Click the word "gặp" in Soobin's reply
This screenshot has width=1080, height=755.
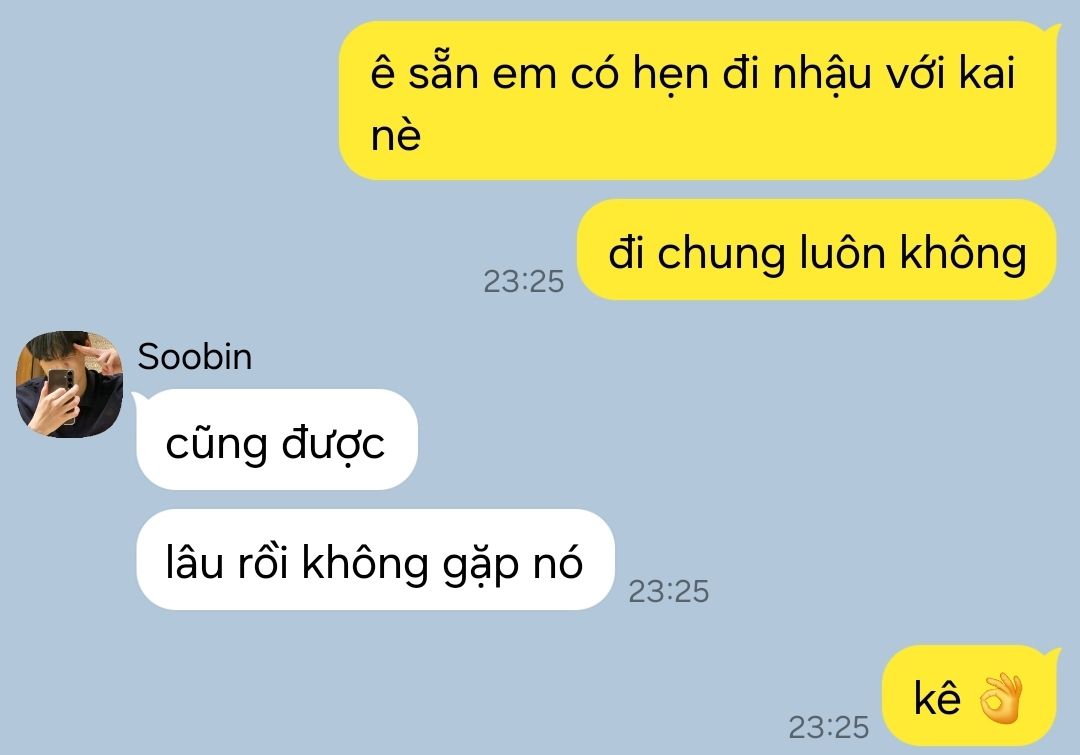[480, 565]
